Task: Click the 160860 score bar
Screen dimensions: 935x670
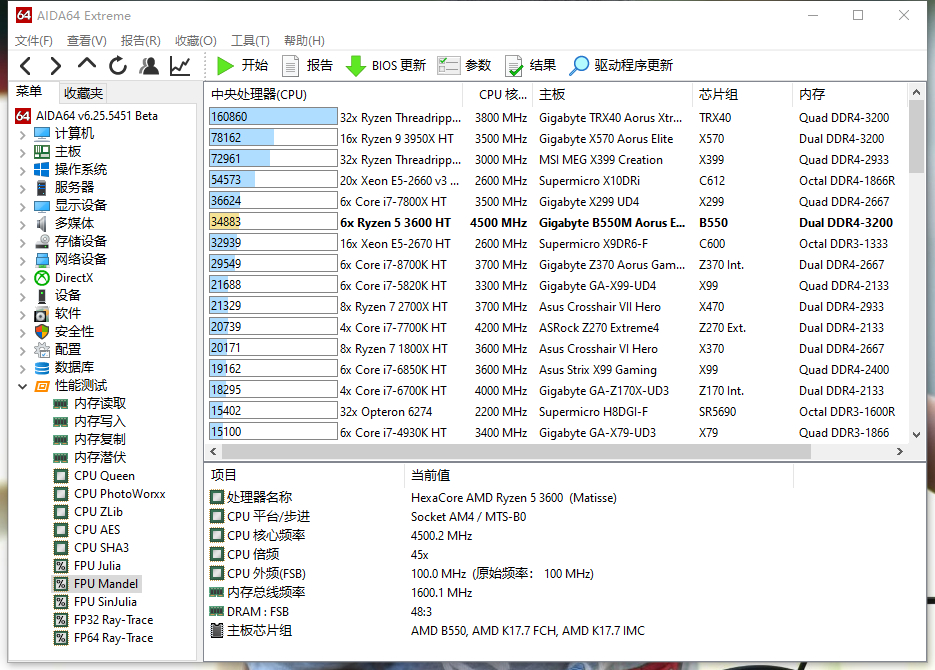Action: (273, 117)
